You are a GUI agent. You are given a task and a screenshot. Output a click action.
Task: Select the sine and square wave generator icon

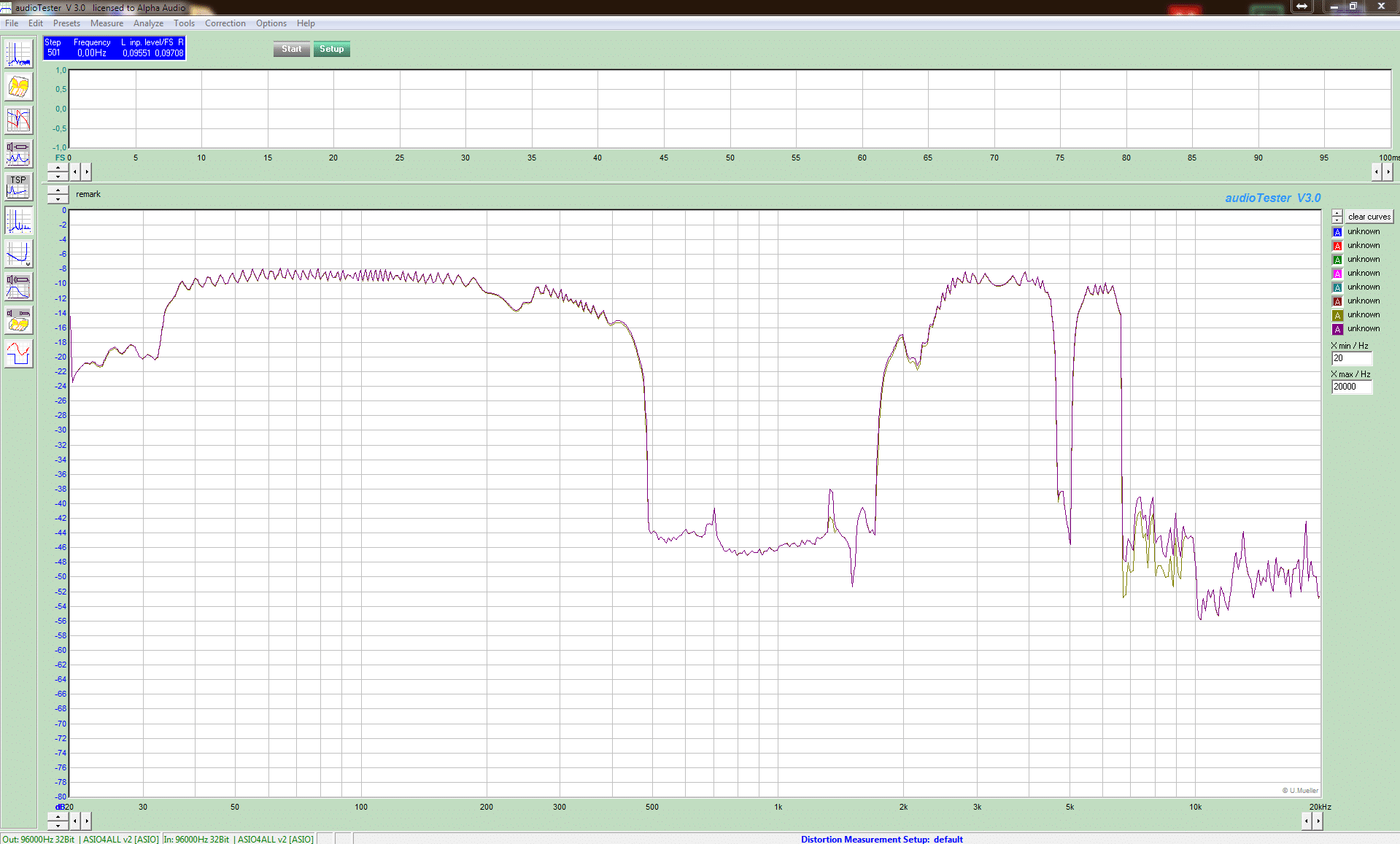click(x=18, y=353)
